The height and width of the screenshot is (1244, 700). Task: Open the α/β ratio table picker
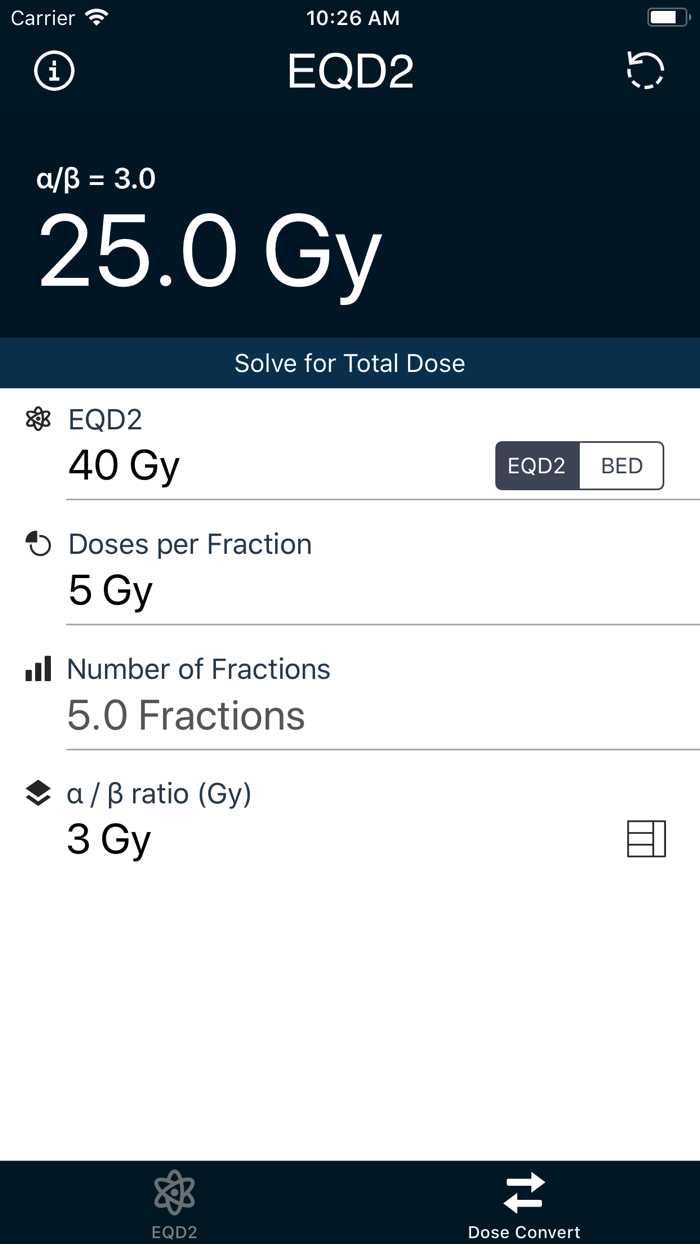646,840
